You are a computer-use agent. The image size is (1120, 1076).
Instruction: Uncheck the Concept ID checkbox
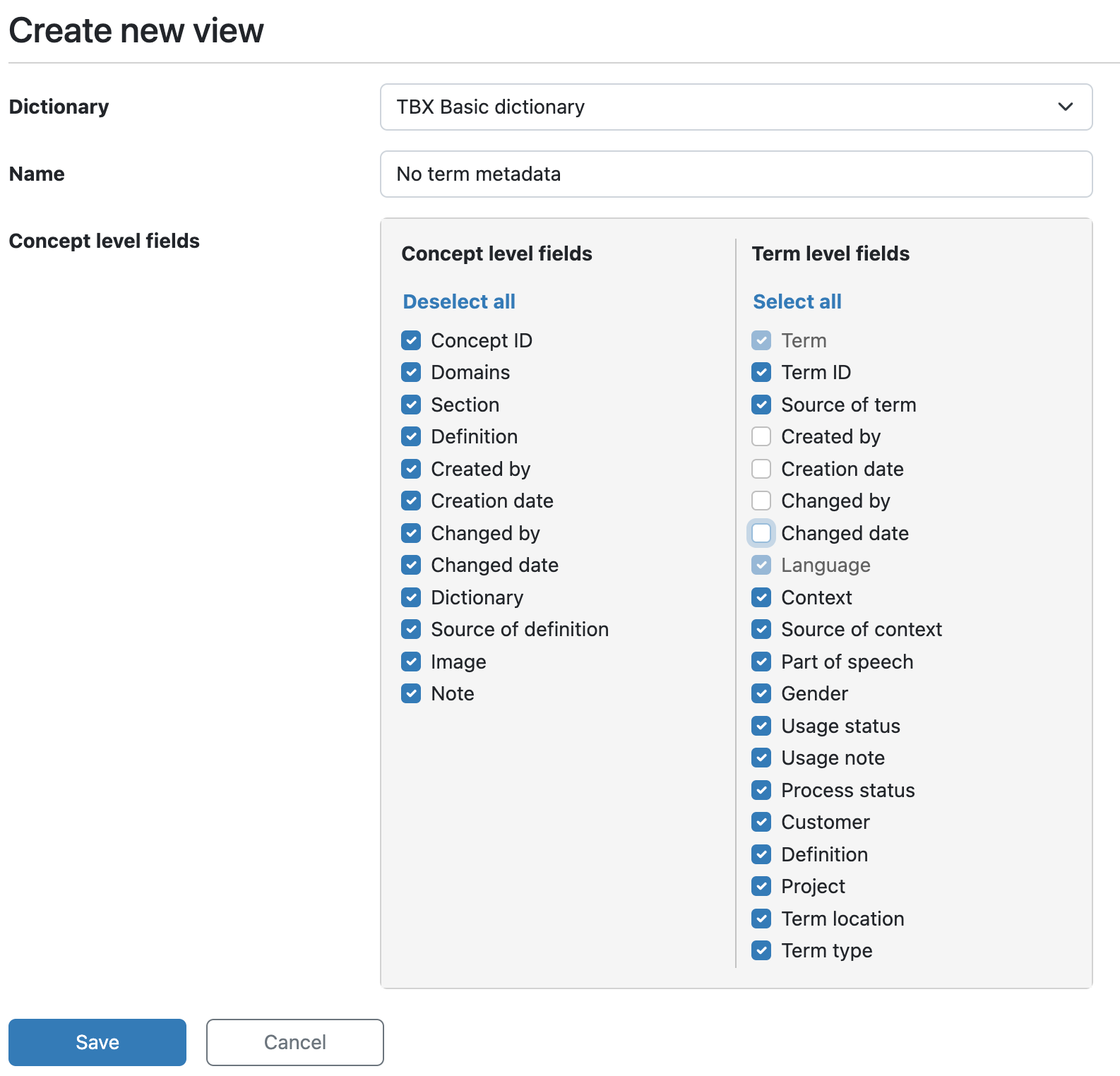coord(411,340)
